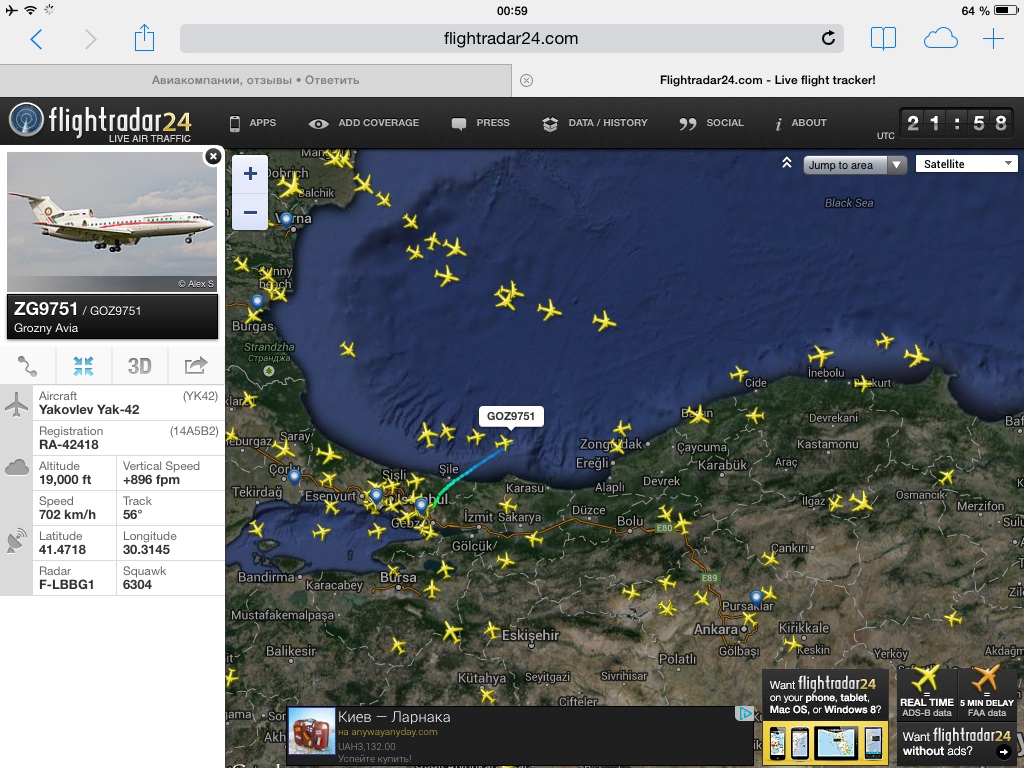Close the ZG9751 flight info panel

[x=213, y=156]
